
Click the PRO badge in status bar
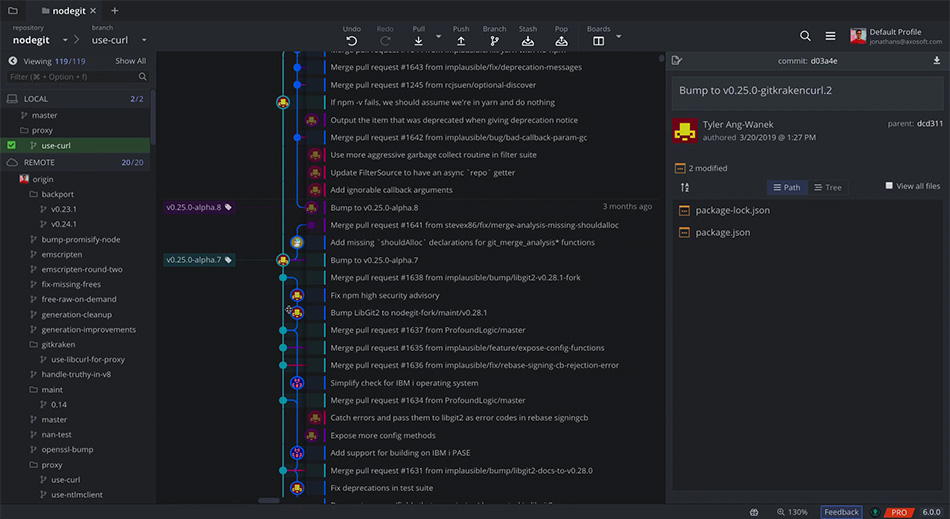point(899,513)
